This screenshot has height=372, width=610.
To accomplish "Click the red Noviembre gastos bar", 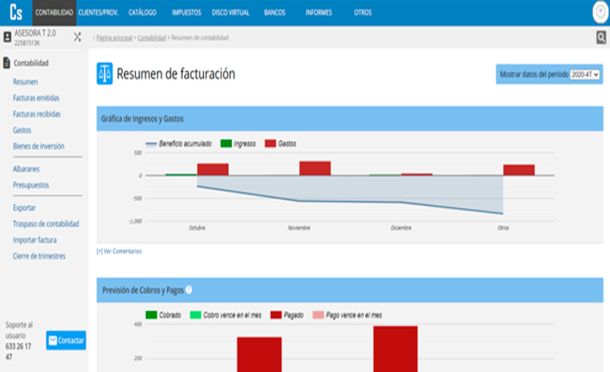I will tap(315, 168).
